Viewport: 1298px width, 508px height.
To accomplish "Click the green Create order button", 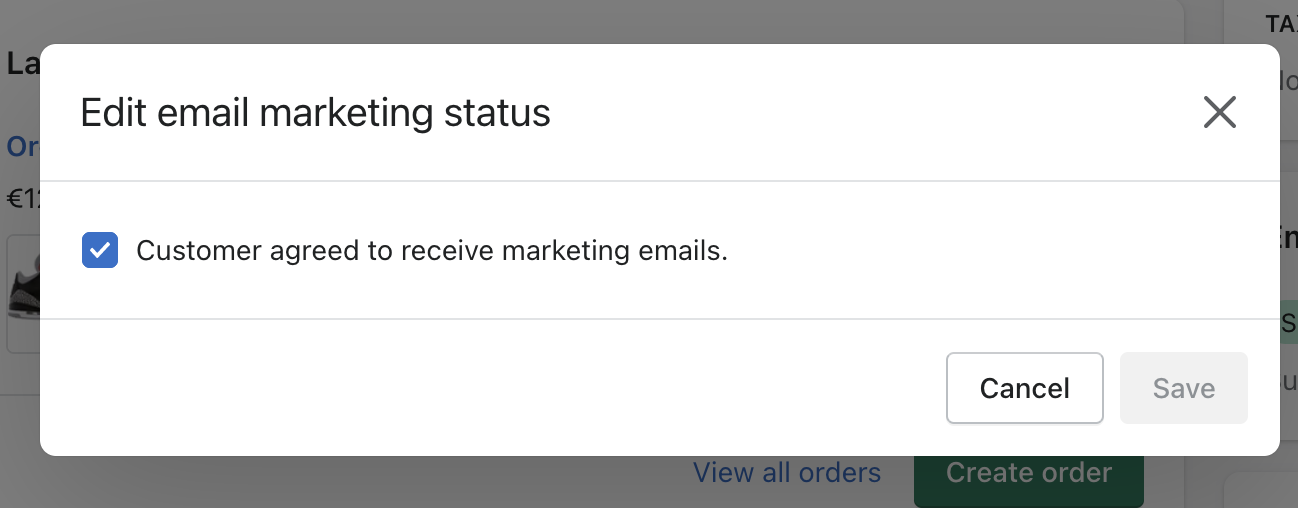I will click(x=1028, y=474).
